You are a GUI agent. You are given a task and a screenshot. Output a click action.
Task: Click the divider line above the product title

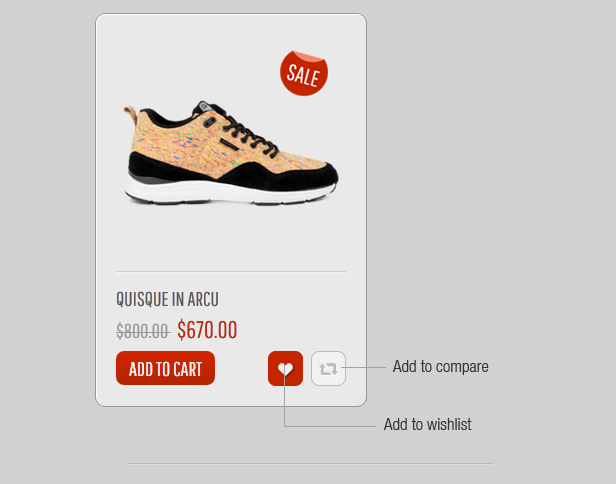(231, 271)
